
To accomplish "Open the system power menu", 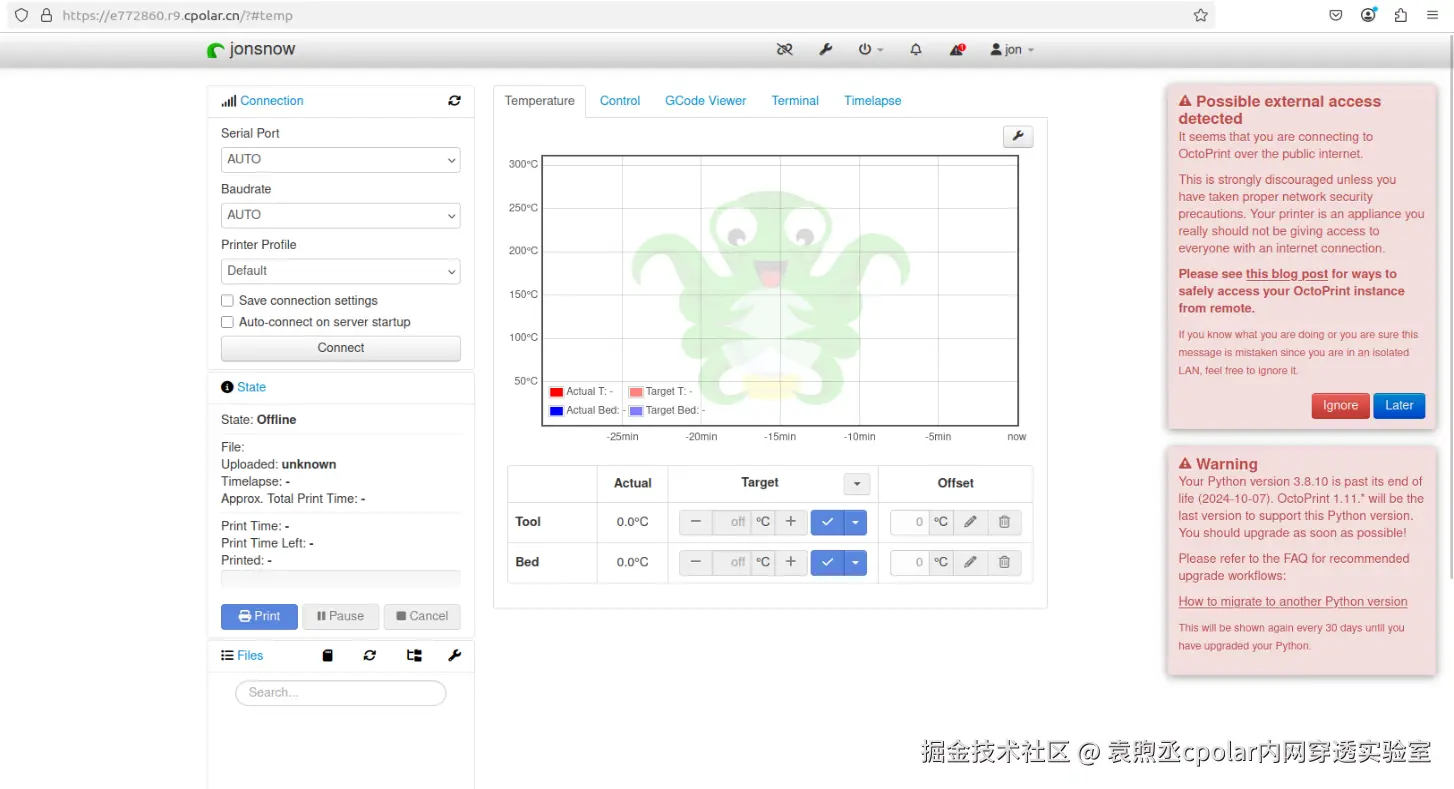I will pos(871,49).
